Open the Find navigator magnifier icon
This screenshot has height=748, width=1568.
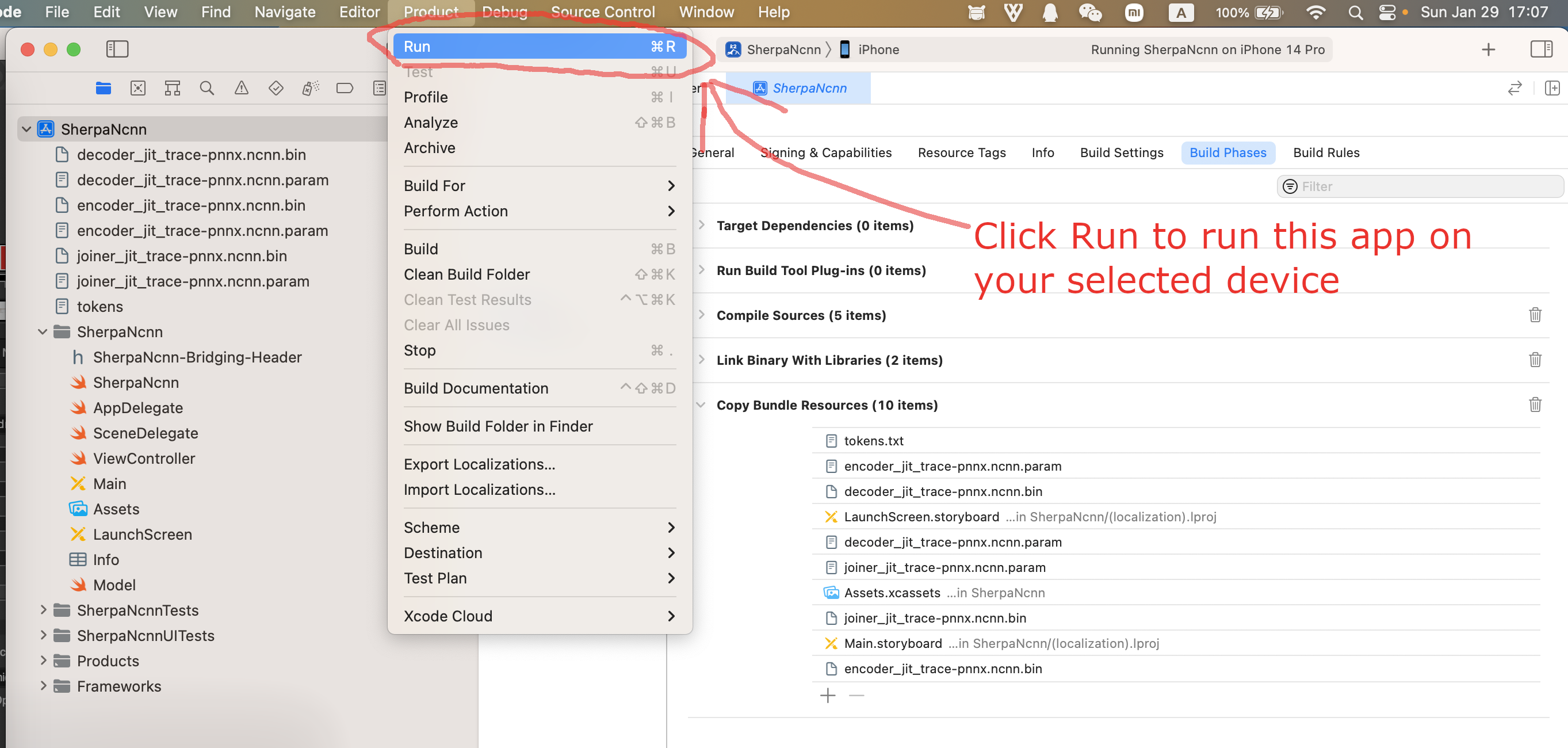[207, 89]
